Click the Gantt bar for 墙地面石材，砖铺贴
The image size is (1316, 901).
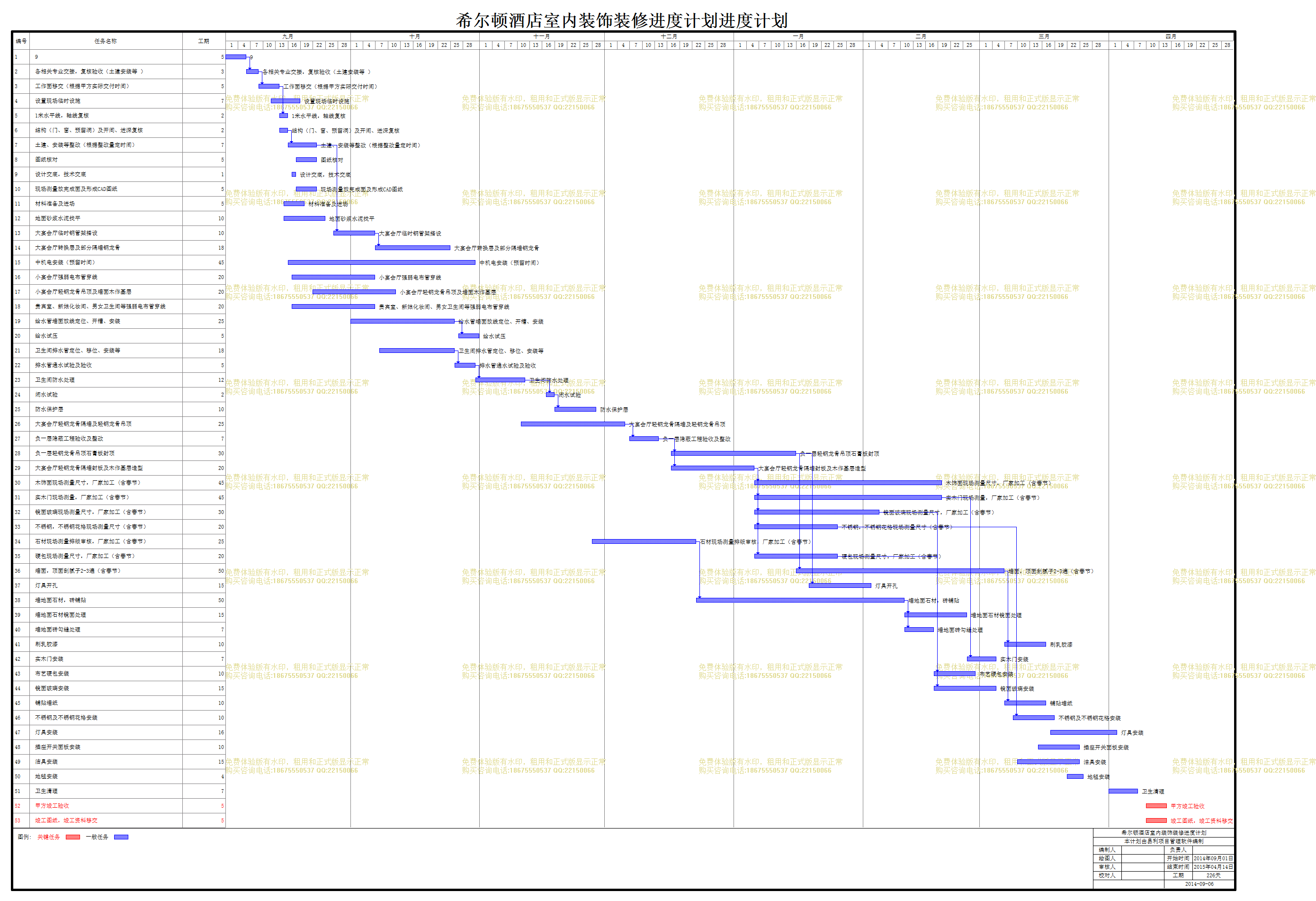click(x=800, y=600)
